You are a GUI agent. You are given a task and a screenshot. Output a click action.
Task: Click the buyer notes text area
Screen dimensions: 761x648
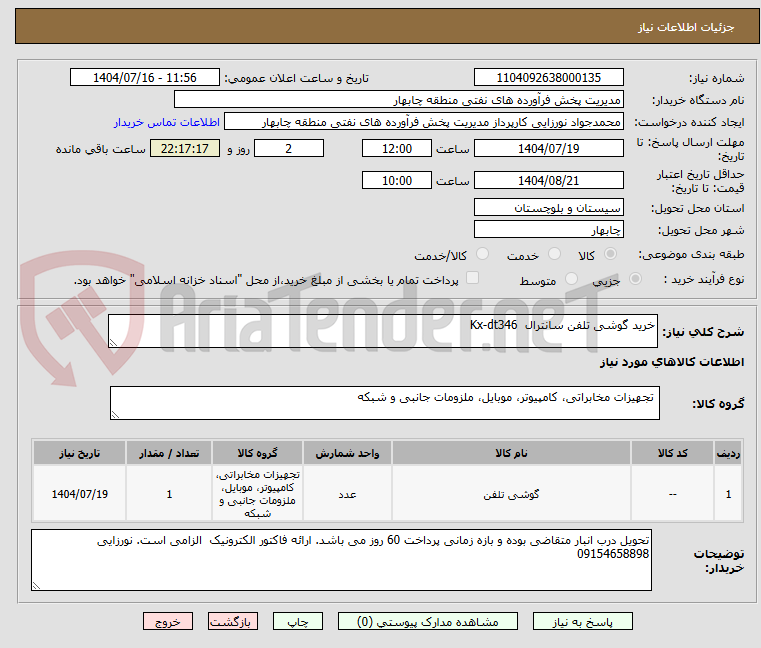coord(341,560)
